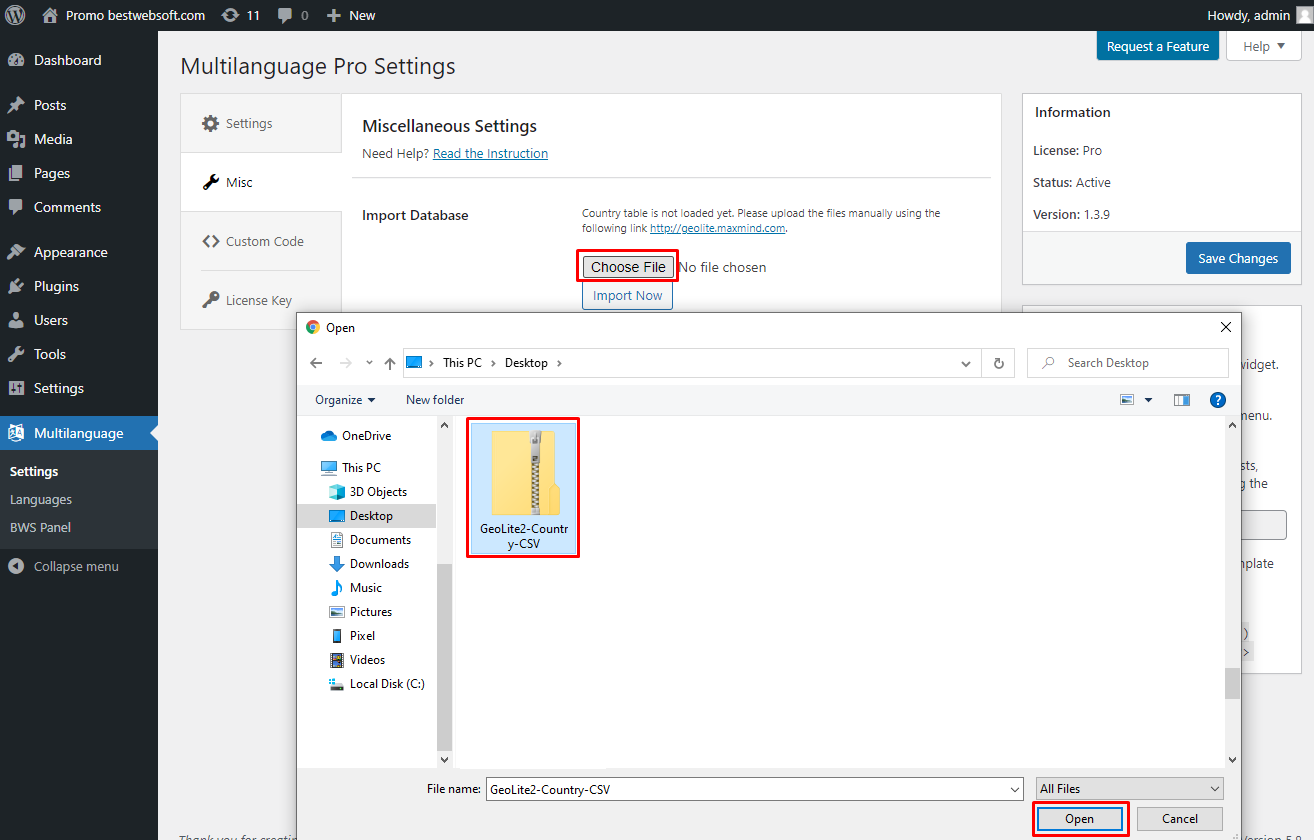Click the Pages icon in sidebar
Screen dimensions: 1314x840
(16, 173)
